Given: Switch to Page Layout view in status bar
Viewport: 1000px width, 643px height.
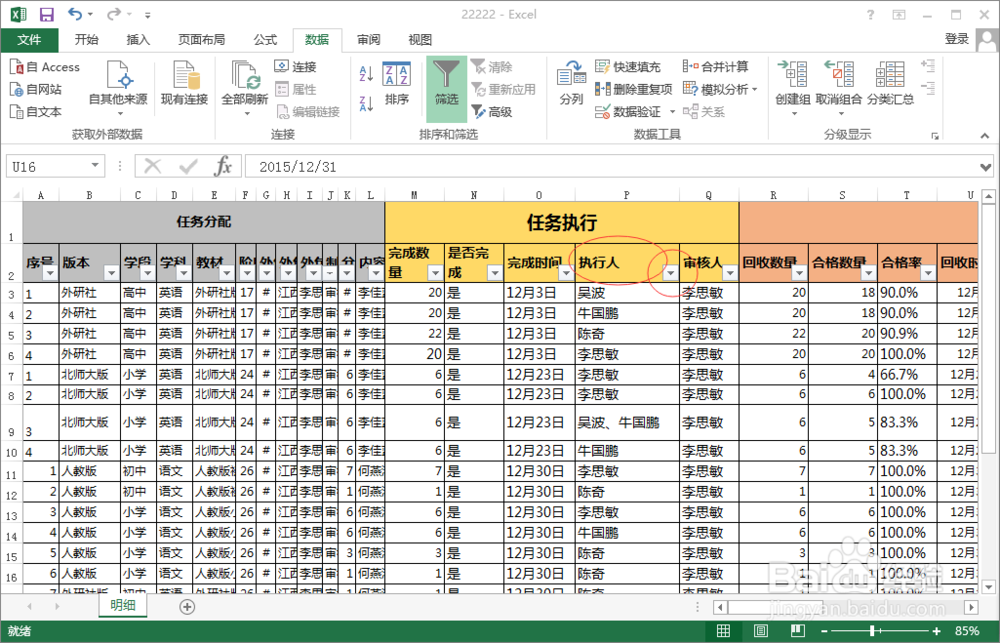Looking at the screenshot, I should [x=759, y=630].
